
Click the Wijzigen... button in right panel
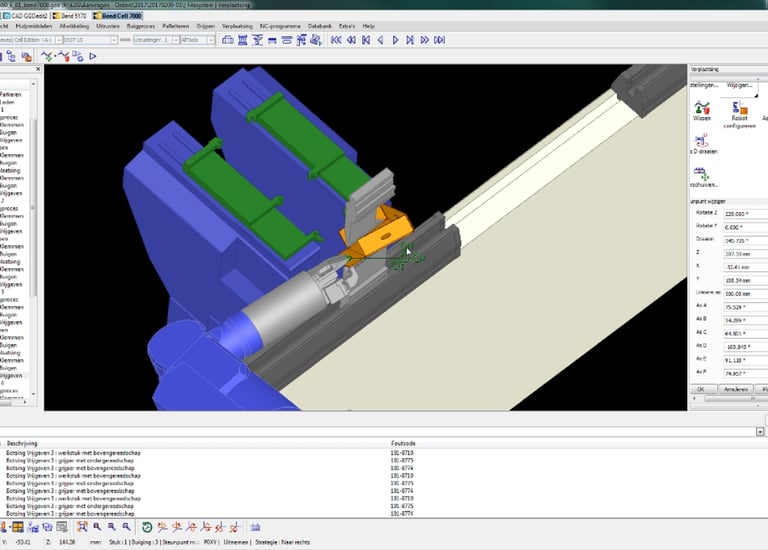(740, 85)
